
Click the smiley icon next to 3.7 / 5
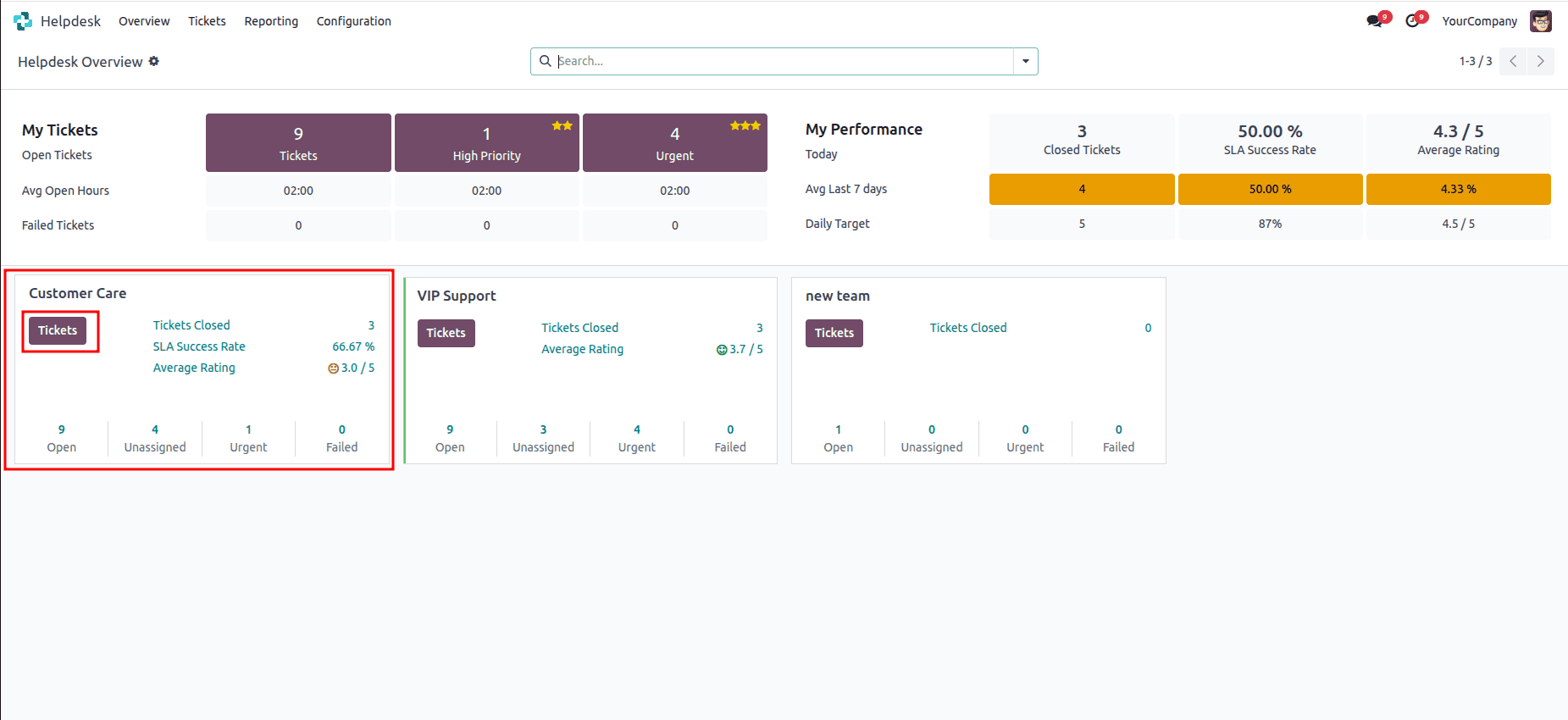(722, 350)
